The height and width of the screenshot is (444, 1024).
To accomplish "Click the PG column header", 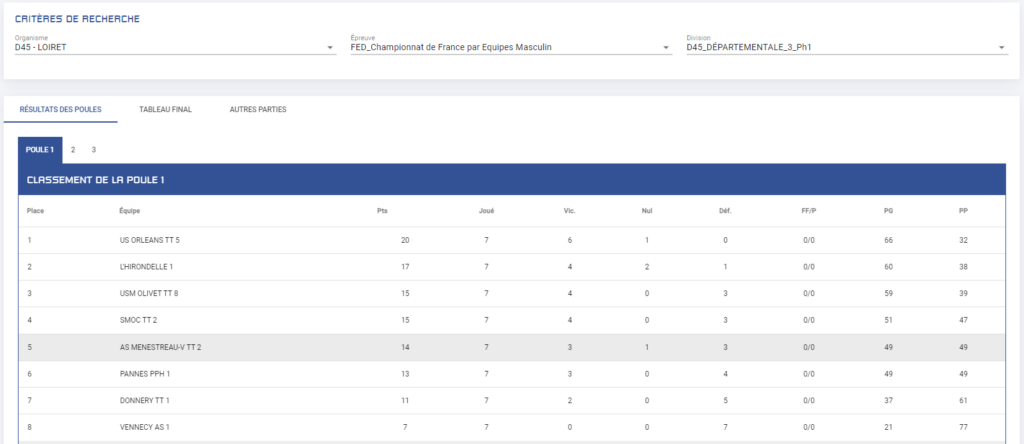I will coord(888,211).
